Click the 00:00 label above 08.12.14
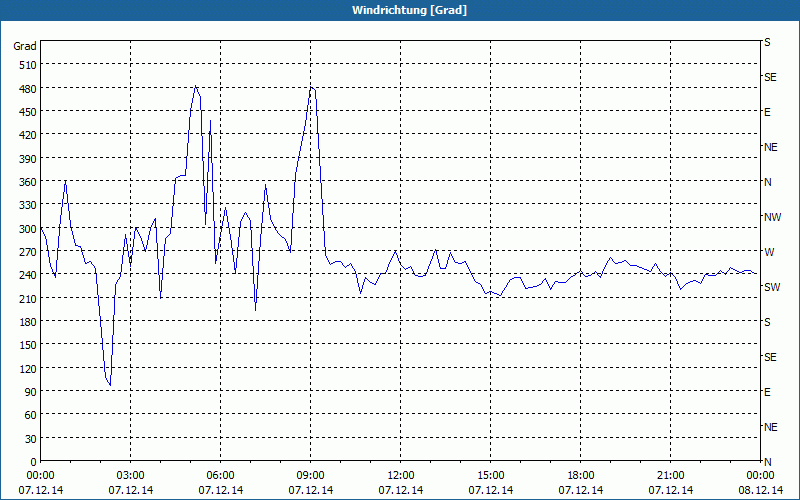 (760, 476)
